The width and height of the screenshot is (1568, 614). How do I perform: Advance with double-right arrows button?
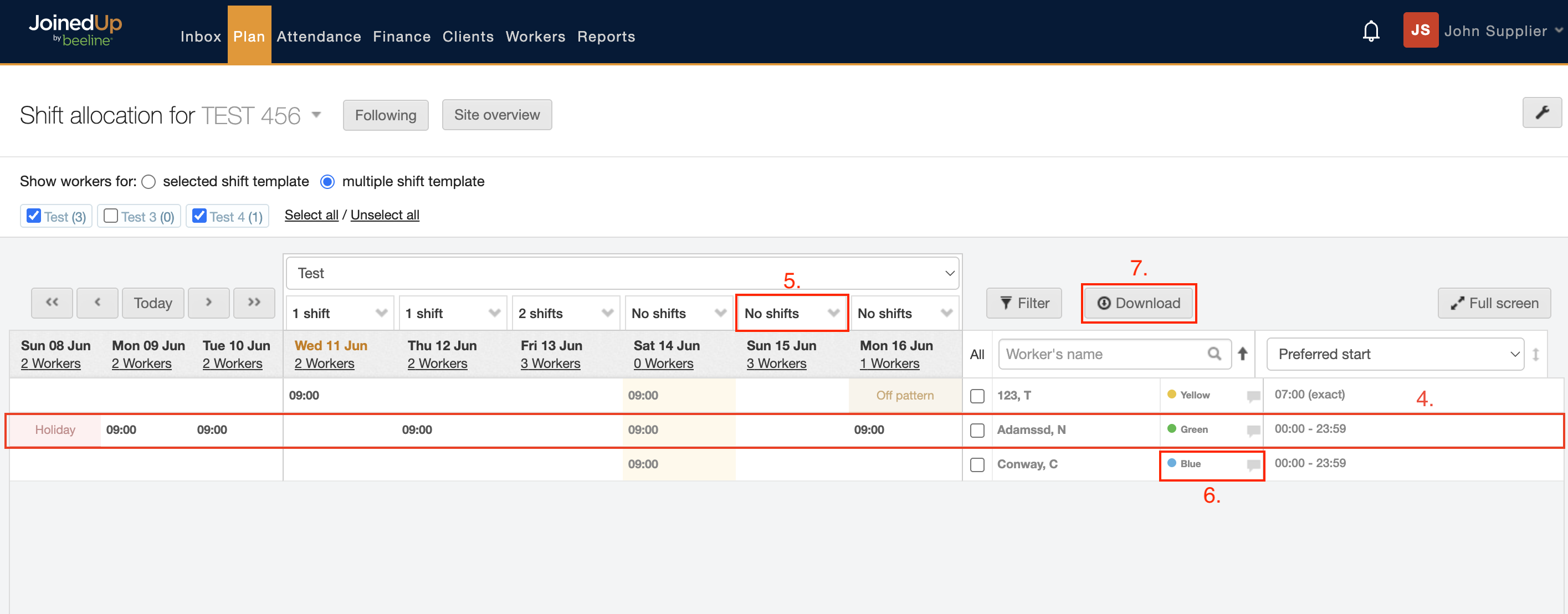(x=254, y=303)
